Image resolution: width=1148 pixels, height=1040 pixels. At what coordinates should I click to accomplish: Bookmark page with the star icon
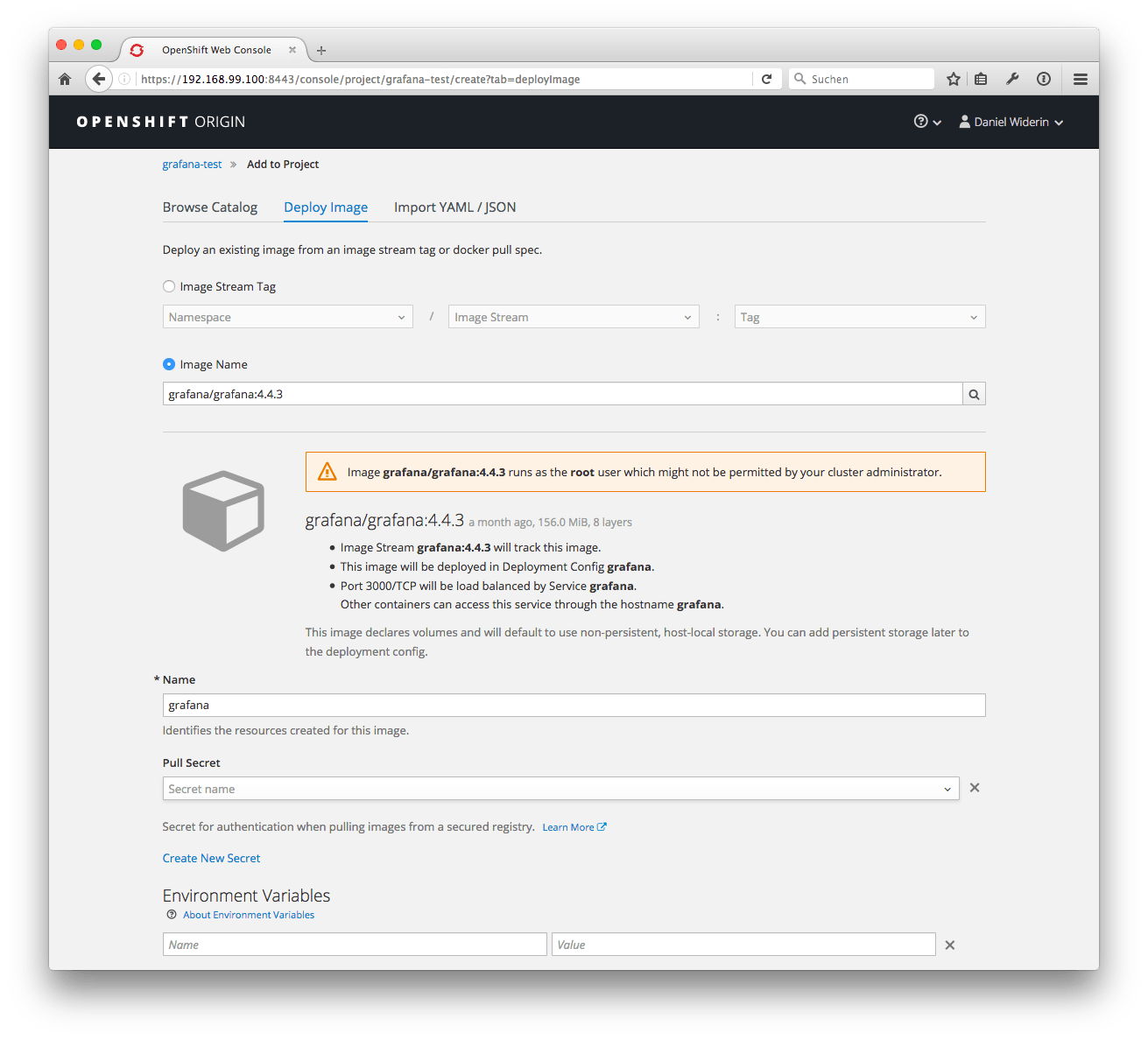pos(954,79)
